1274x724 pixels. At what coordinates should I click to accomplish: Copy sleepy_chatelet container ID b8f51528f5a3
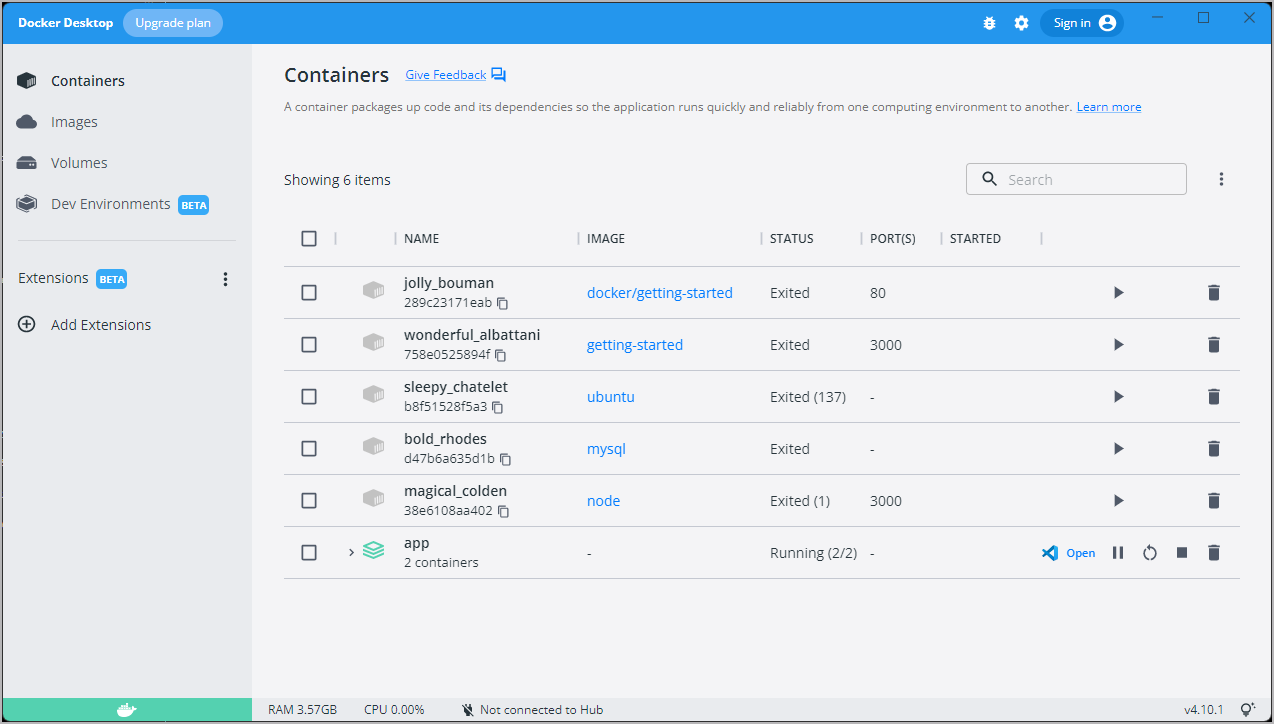pos(497,407)
